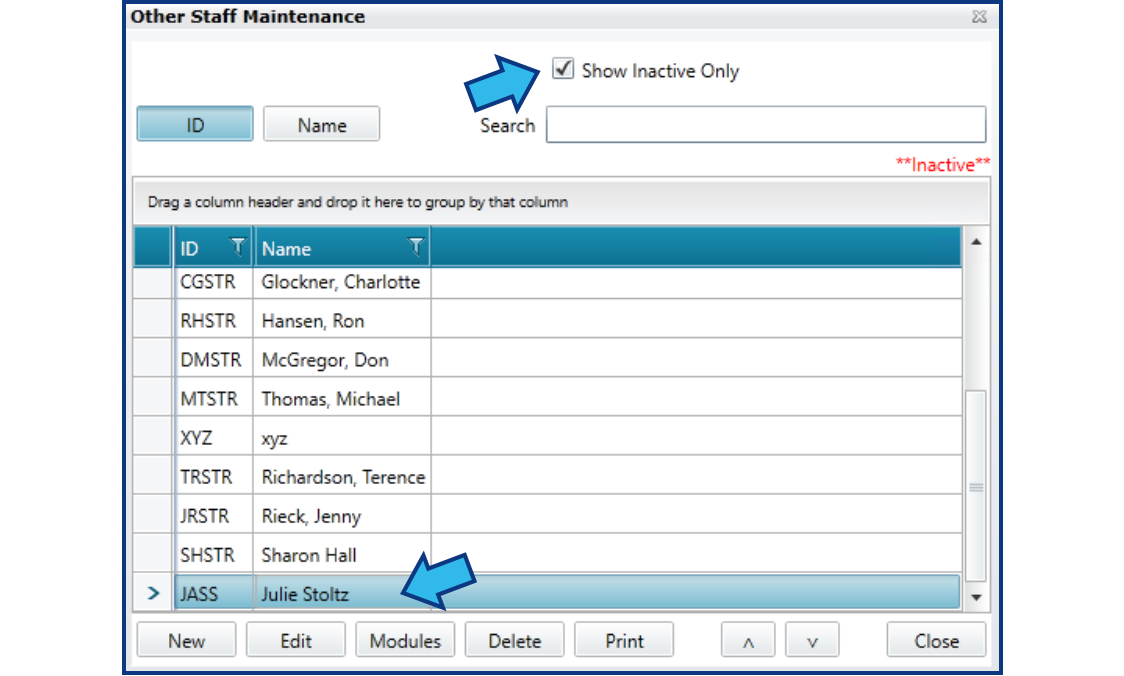Focus the Search text field
1124x676 pixels.
[766, 125]
